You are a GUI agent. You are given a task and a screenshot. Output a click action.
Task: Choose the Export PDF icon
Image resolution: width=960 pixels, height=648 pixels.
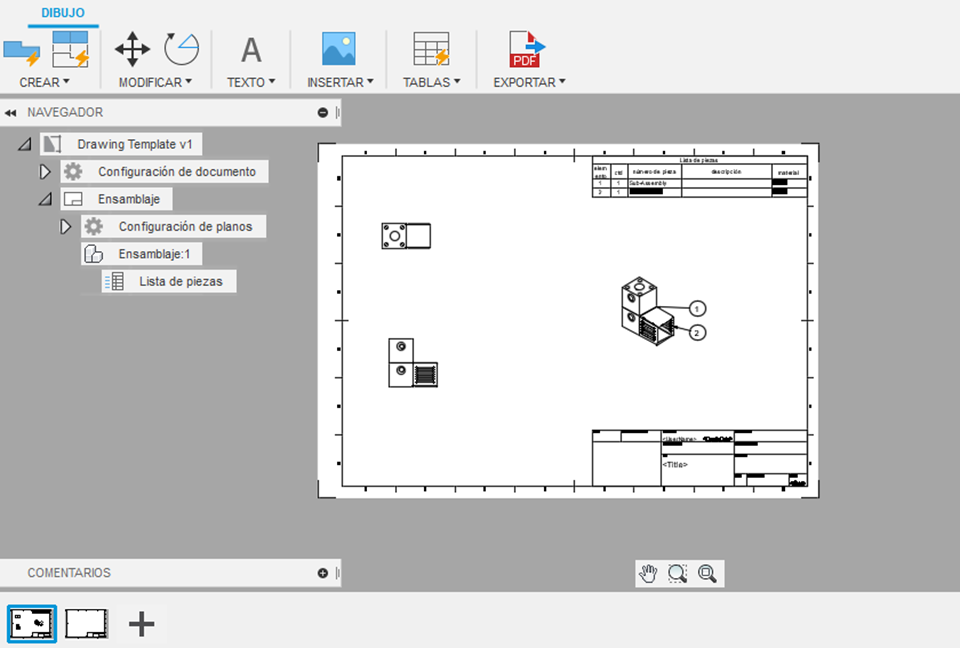pyautogui.click(x=527, y=49)
